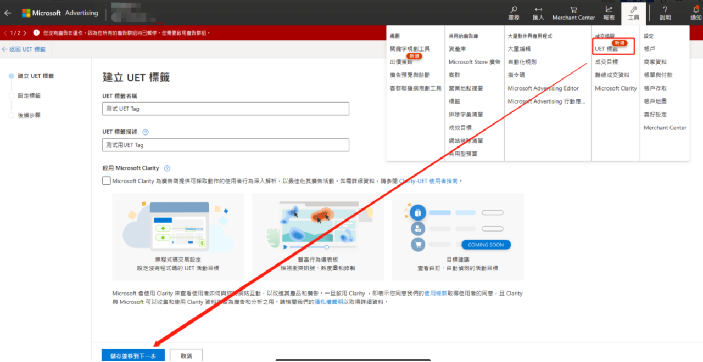Select step 建立 UET 標籤 in stepper
This screenshot has width=703, height=362.
(x=31, y=76)
